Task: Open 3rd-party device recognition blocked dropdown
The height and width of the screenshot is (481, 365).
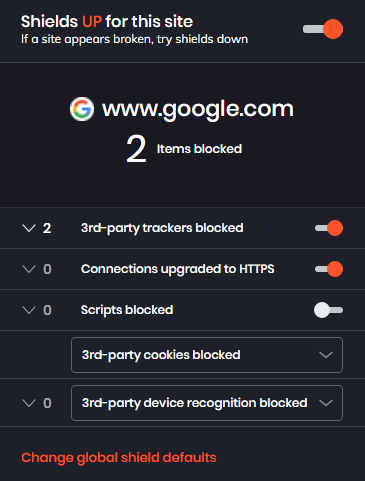Action: [207, 403]
